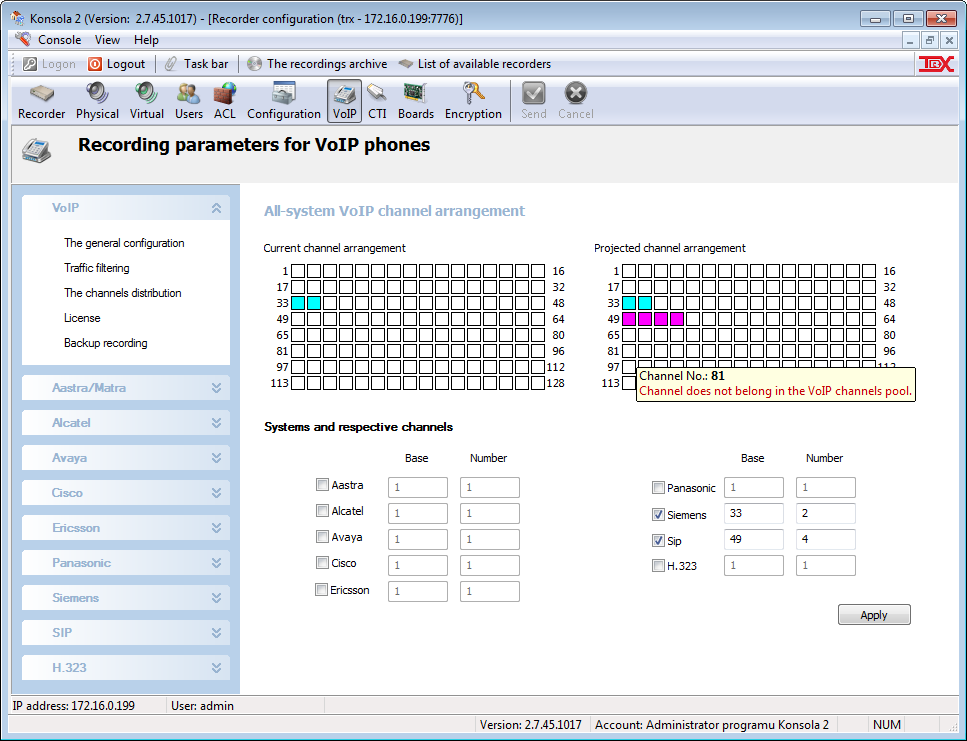
Task: Open the ACL firewall section
Action: click(224, 102)
